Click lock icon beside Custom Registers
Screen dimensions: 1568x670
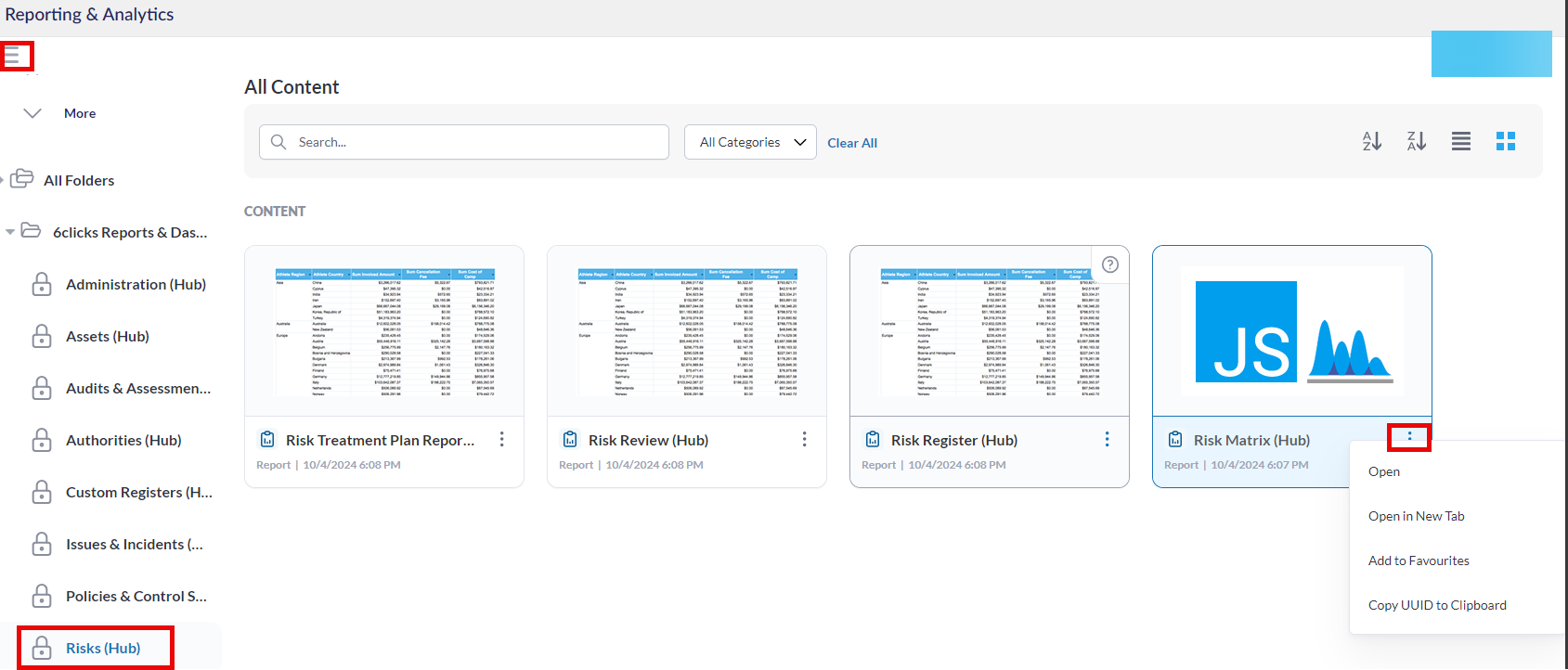[x=42, y=492]
